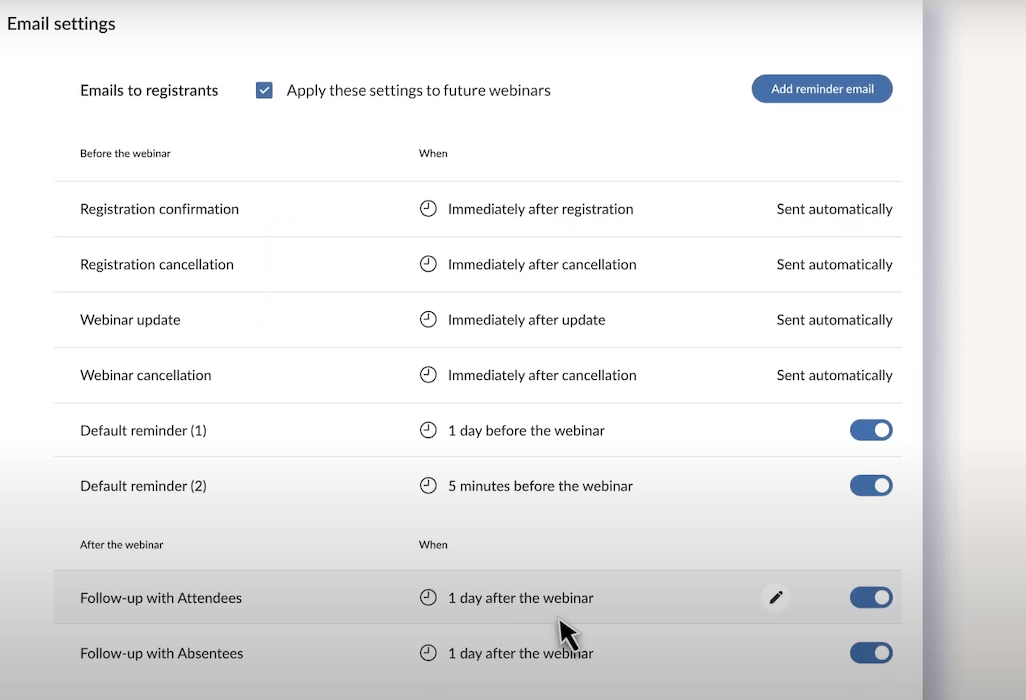Screen dimensions: 1026x700
Task: Click the Webinar update email entry
Action: (x=130, y=319)
